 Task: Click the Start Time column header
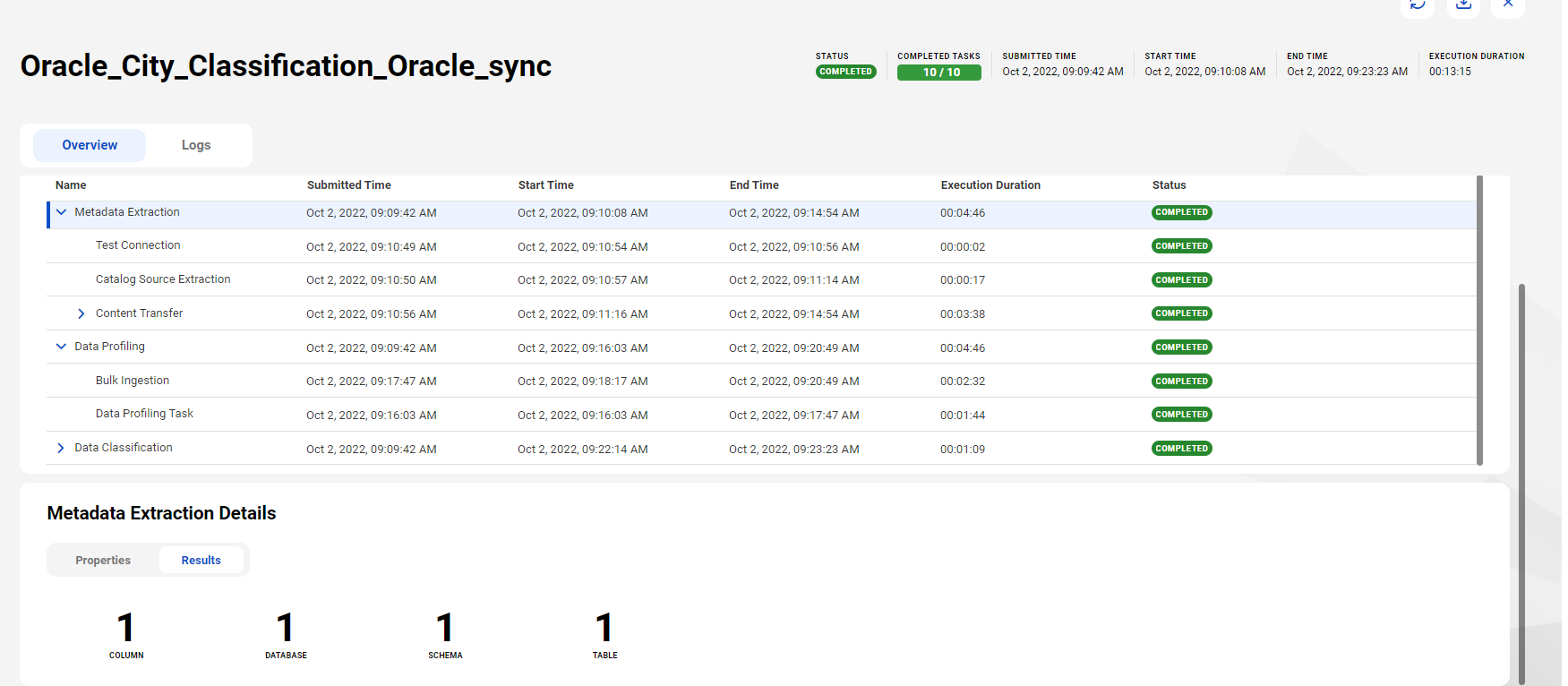click(546, 185)
